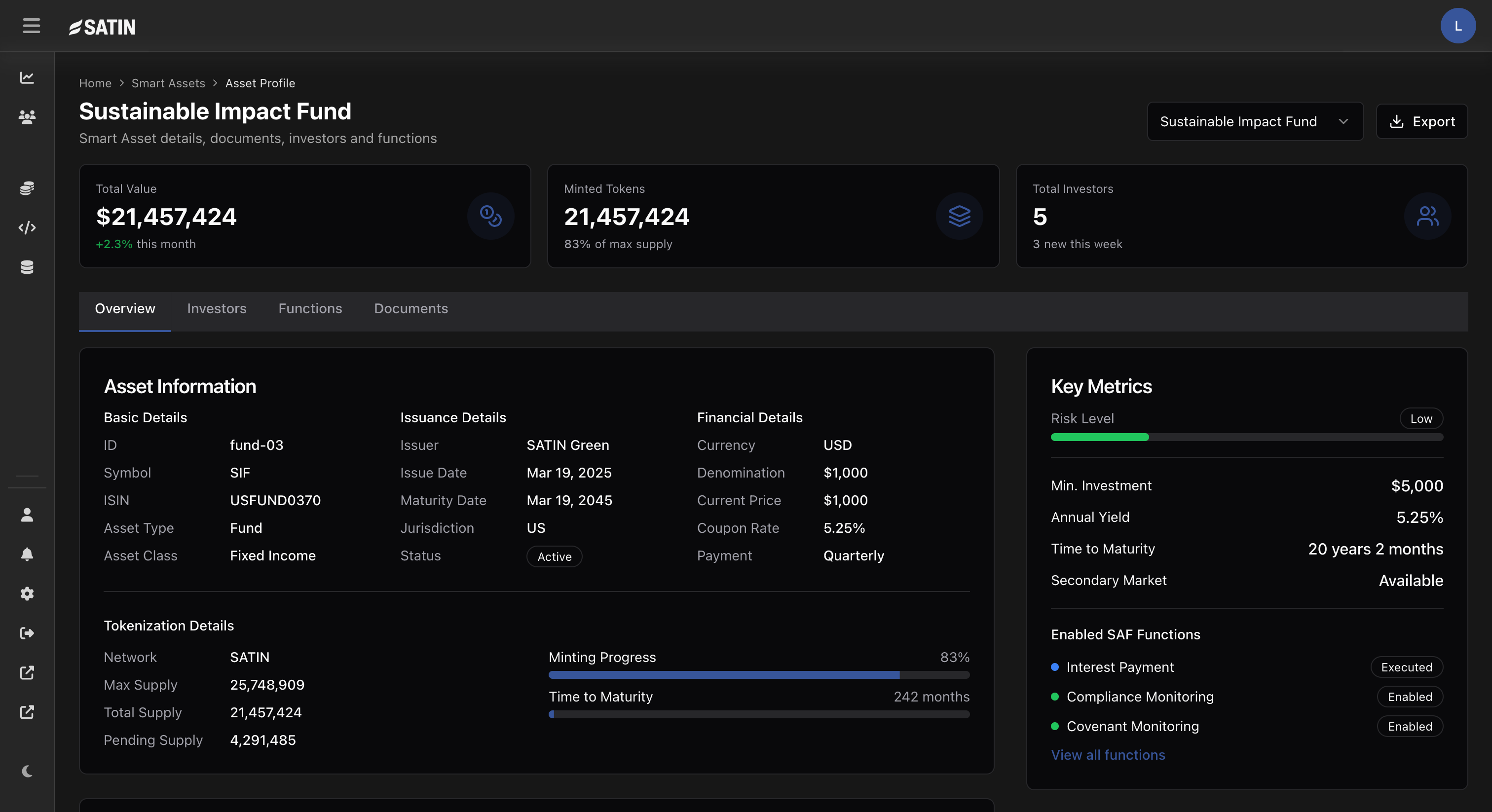Click the Max Supply value 25,748,909
This screenshot has height=812, width=1492.
267,685
